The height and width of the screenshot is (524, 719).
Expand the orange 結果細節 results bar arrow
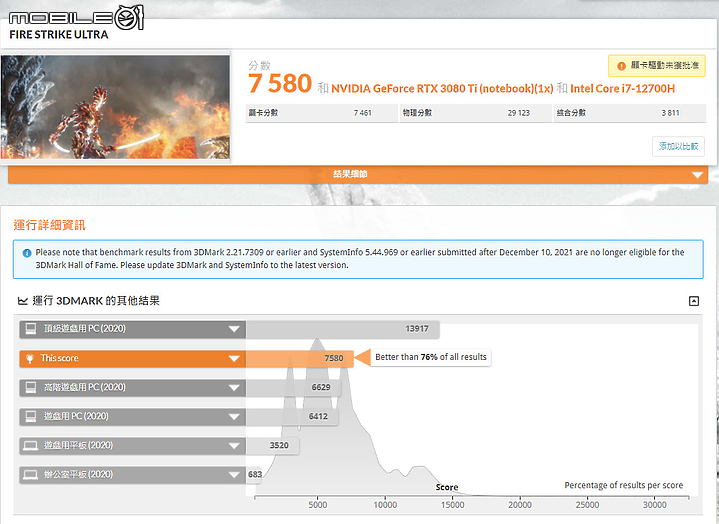[697, 175]
